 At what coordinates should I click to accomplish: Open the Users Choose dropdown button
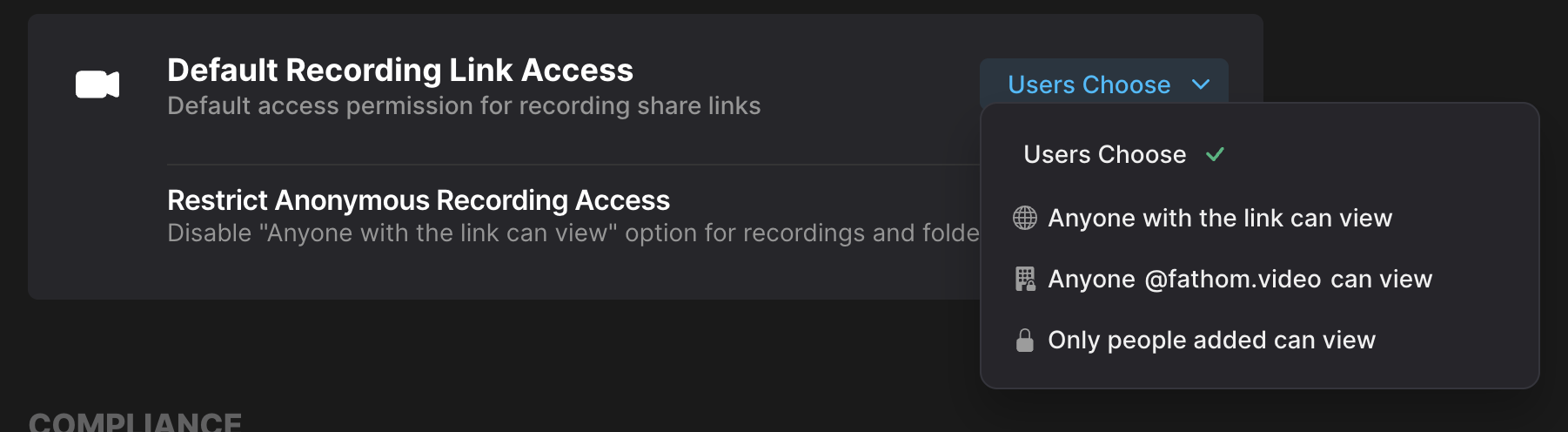pos(1104,84)
